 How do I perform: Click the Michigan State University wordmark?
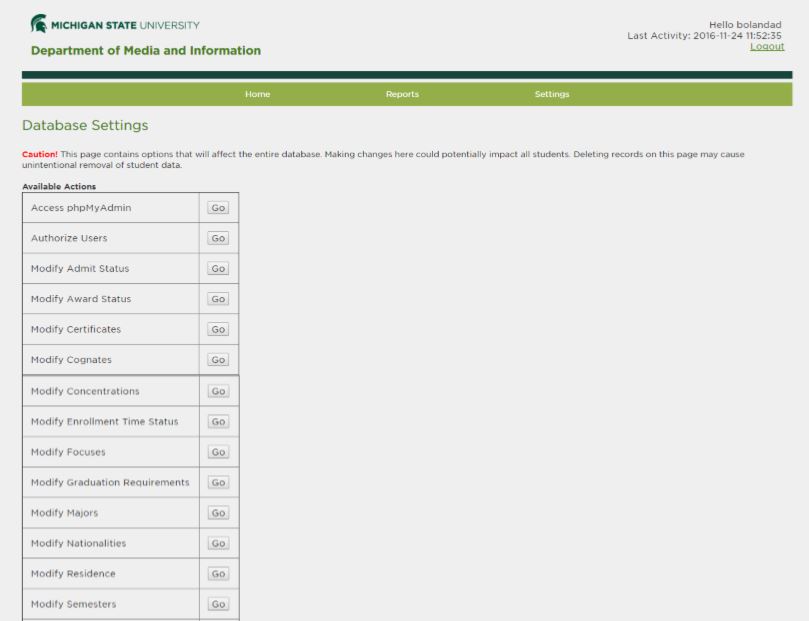coord(125,25)
